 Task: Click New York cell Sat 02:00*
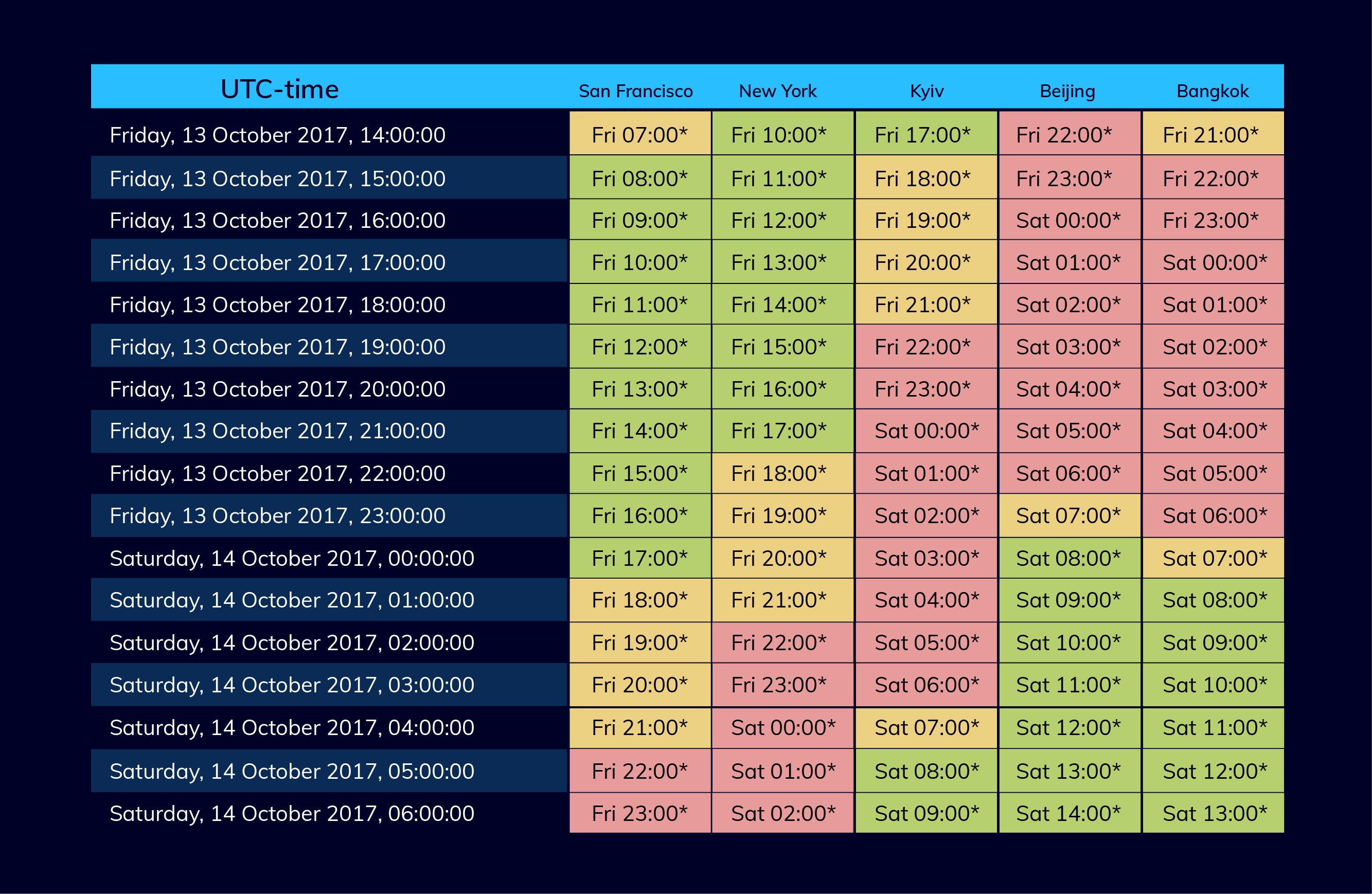click(x=783, y=813)
